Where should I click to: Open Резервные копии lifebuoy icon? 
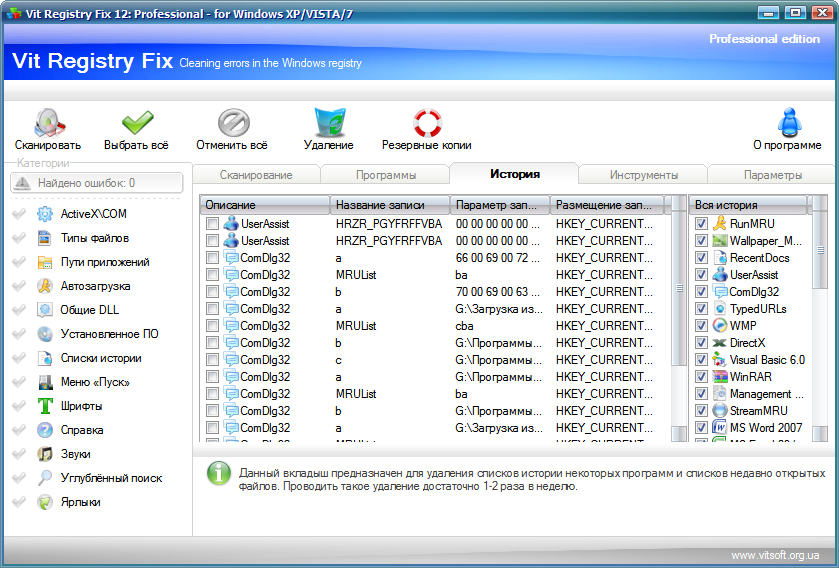pos(426,123)
